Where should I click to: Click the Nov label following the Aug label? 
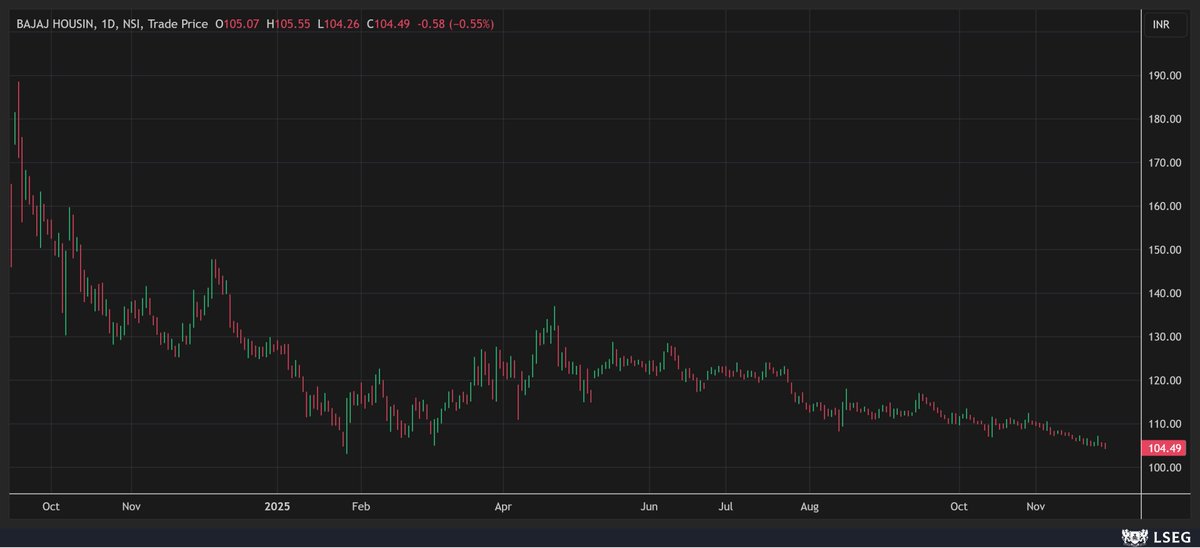tap(1036, 507)
